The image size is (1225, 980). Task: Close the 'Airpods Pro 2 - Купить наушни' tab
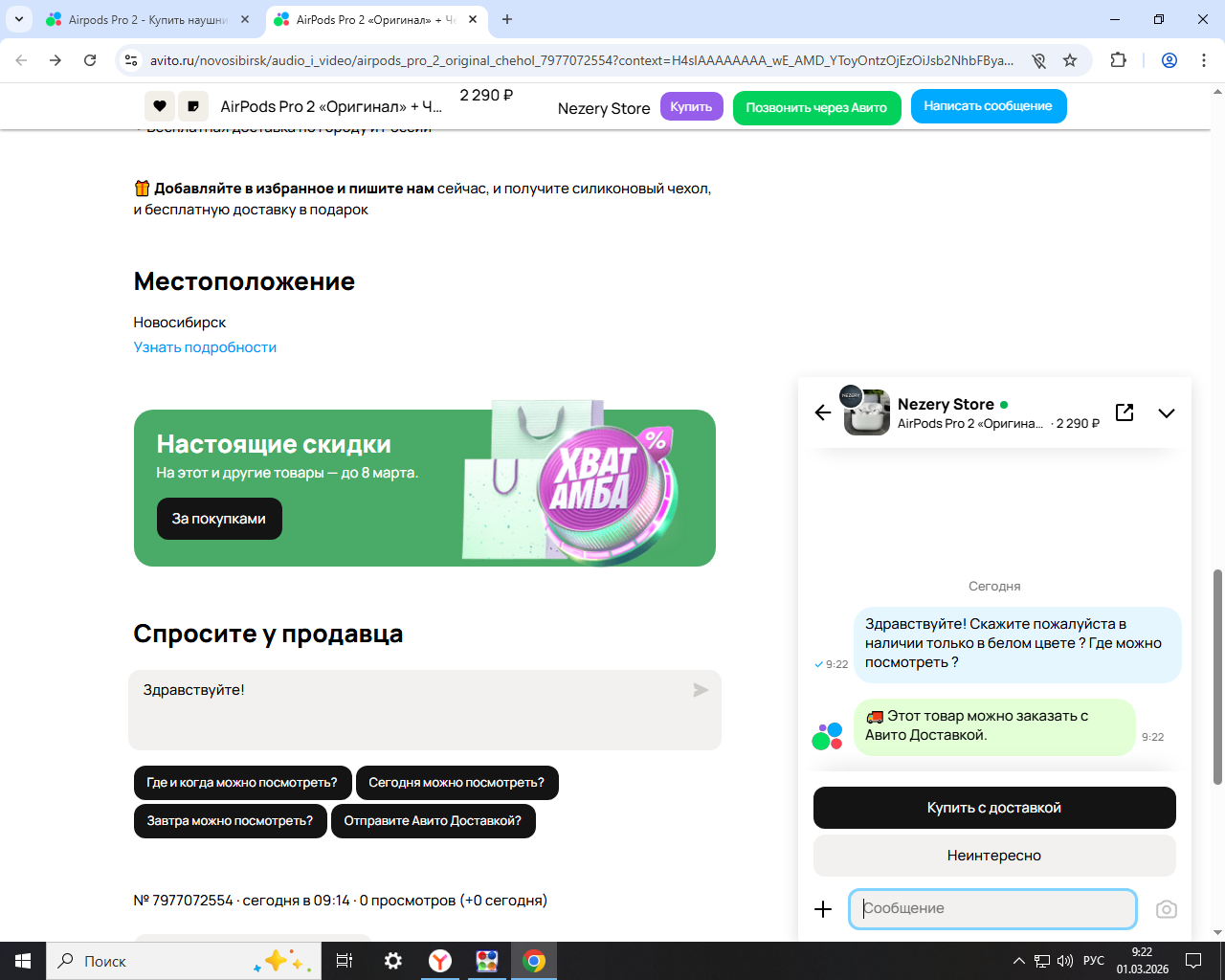pyautogui.click(x=245, y=19)
